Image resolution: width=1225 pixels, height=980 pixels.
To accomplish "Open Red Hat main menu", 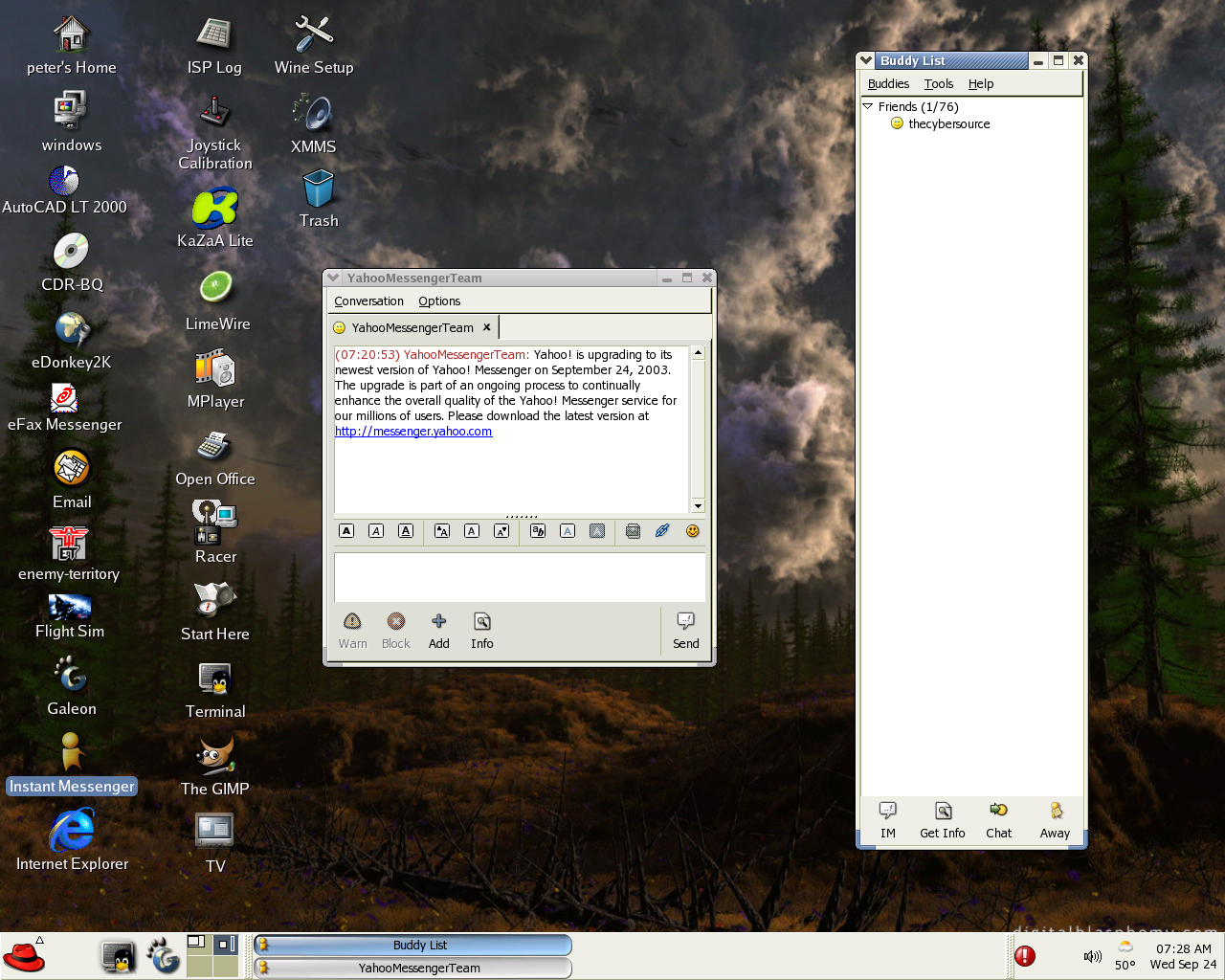I will [24, 956].
